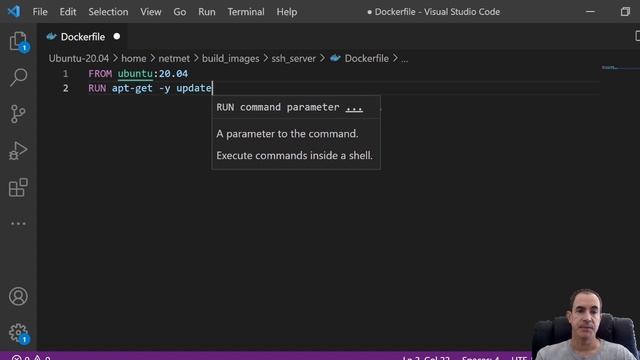The width and height of the screenshot is (640, 360).
Task: Open the Source Control view icon
Action: pyautogui.click(x=18, y=114)
